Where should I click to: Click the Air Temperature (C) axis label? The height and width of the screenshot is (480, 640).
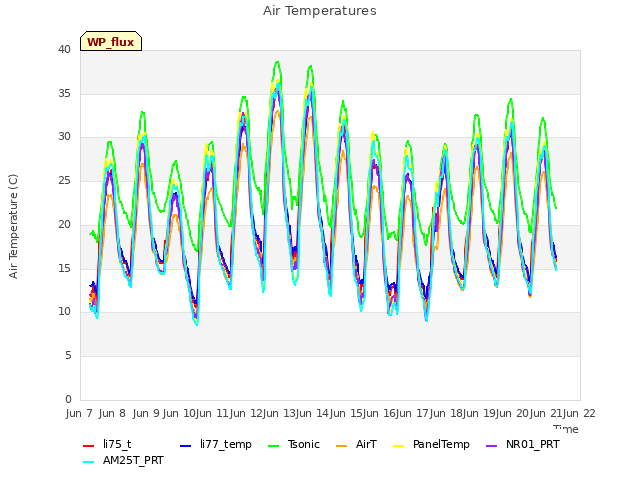13,227
